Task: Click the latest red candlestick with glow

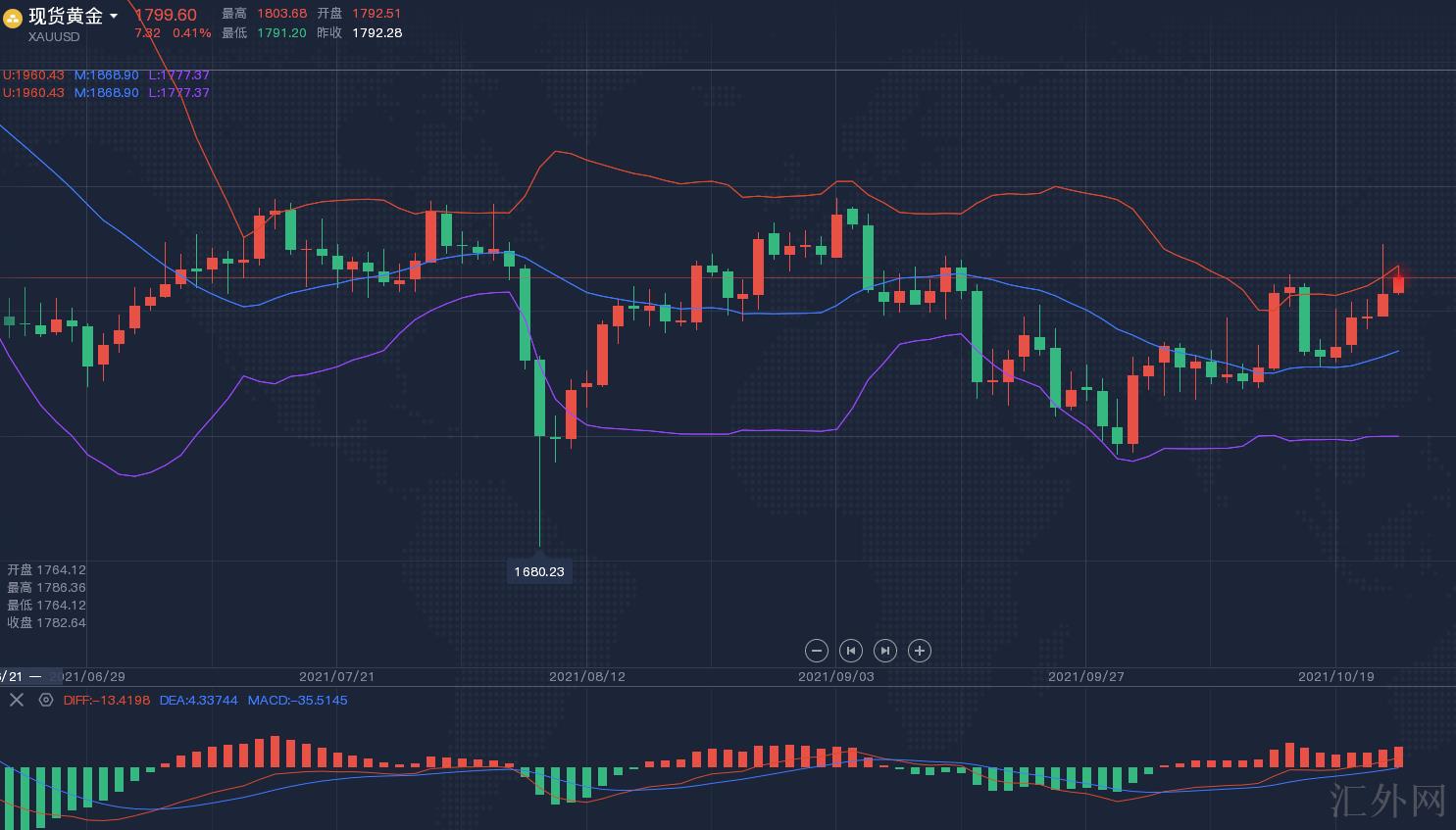Action: tap(1398, 282)
